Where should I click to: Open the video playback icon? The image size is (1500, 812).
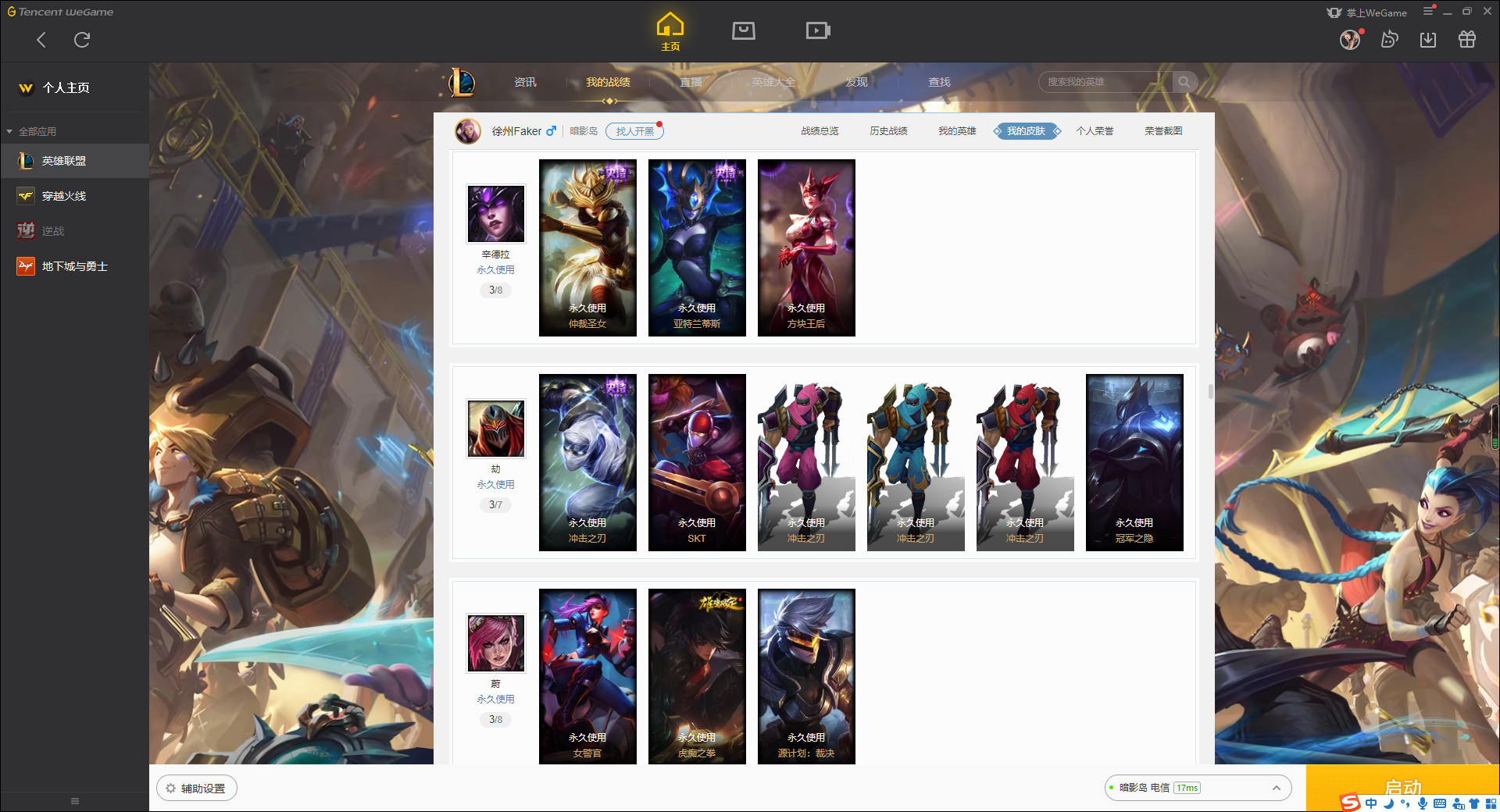pos(818,30)
